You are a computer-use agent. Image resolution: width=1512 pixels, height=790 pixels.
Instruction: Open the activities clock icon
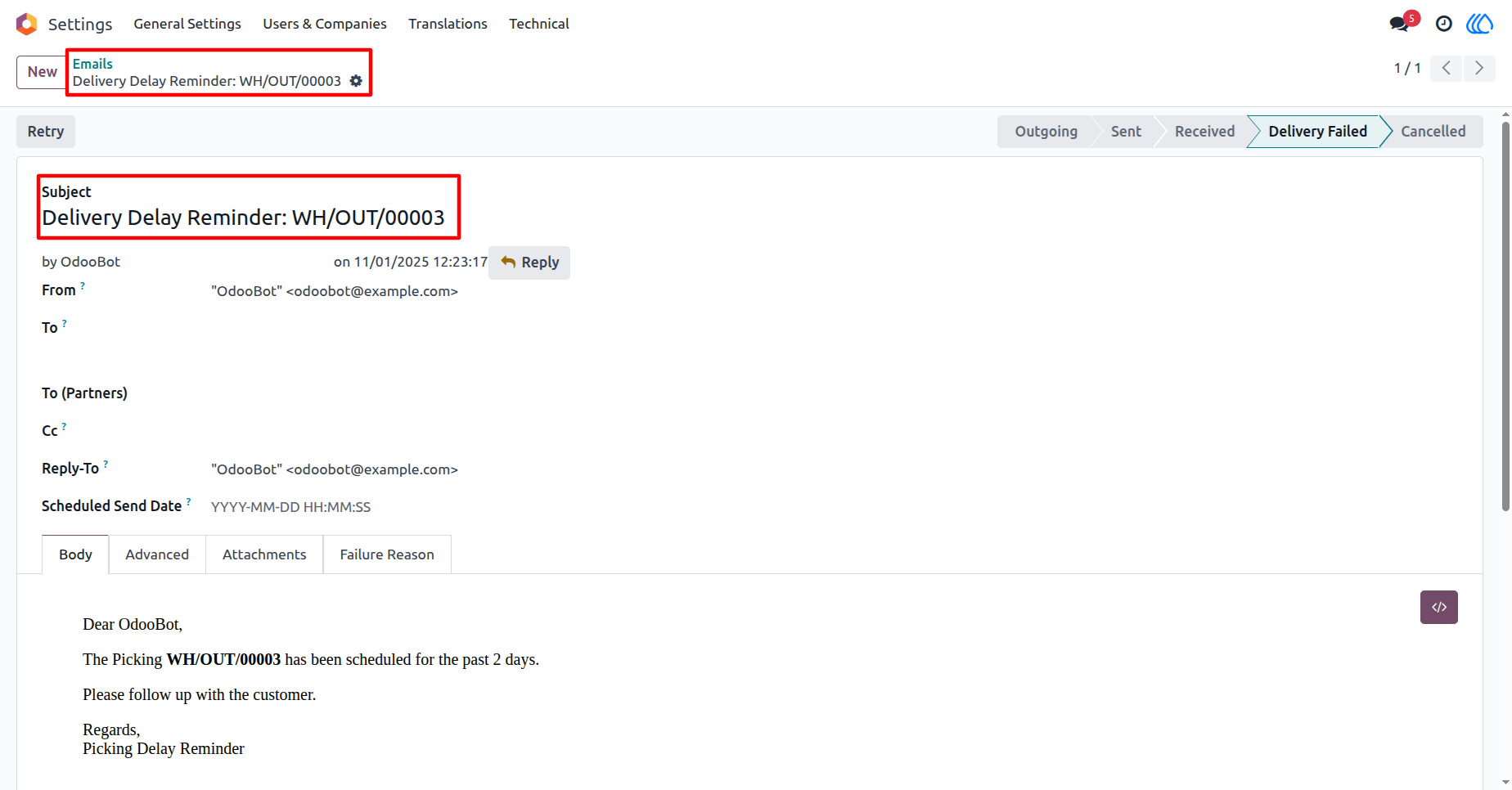click(1444, 24)
